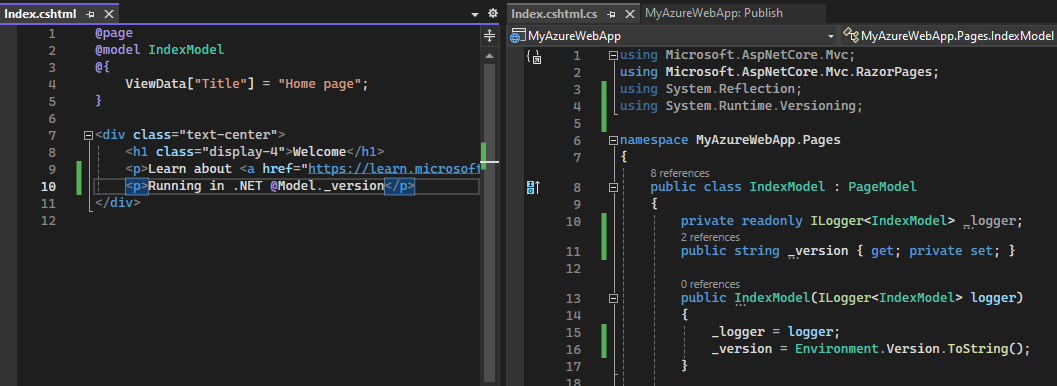1057x386 pixels.
Task: Click line number 12 in Index.cshtml
Action: (48, 220)
